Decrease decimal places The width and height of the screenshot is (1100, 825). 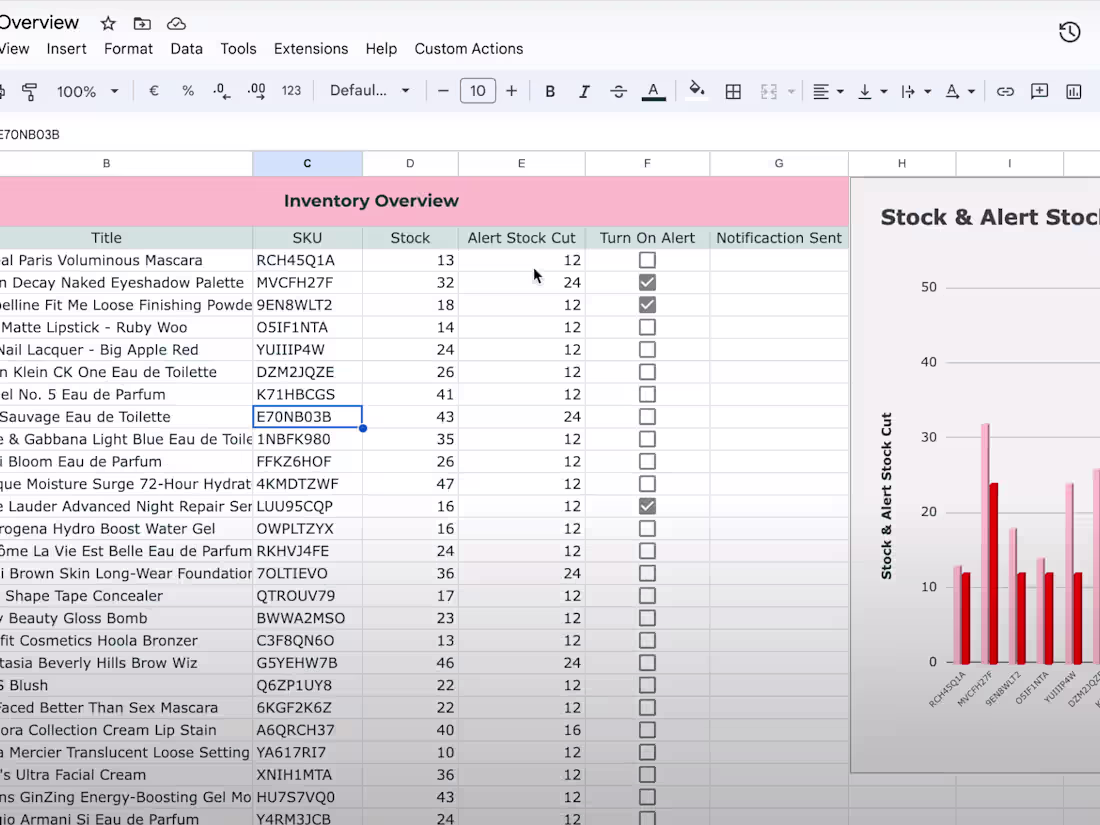220,91
